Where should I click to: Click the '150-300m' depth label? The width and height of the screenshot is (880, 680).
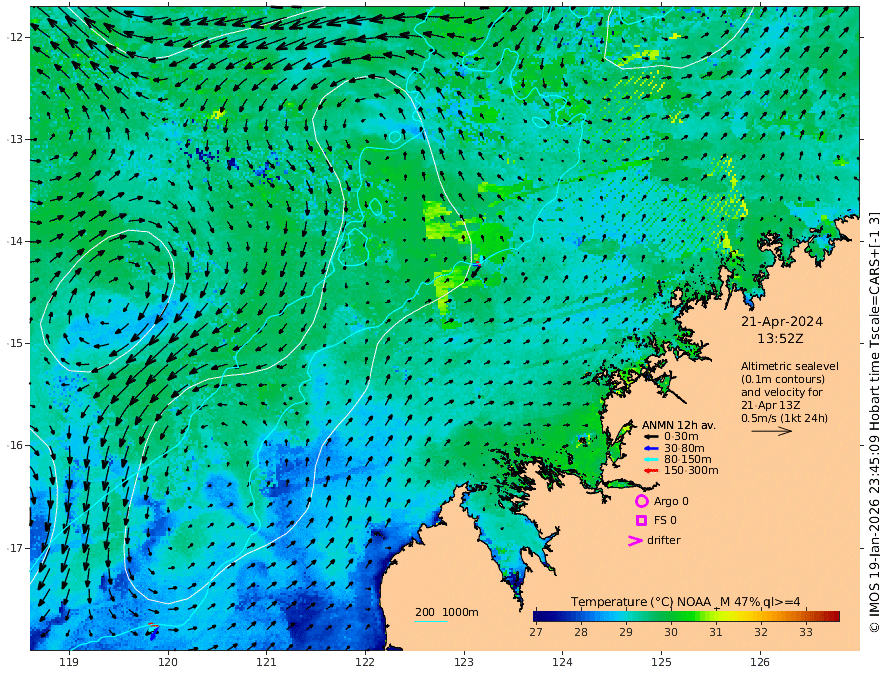(691, 471)
